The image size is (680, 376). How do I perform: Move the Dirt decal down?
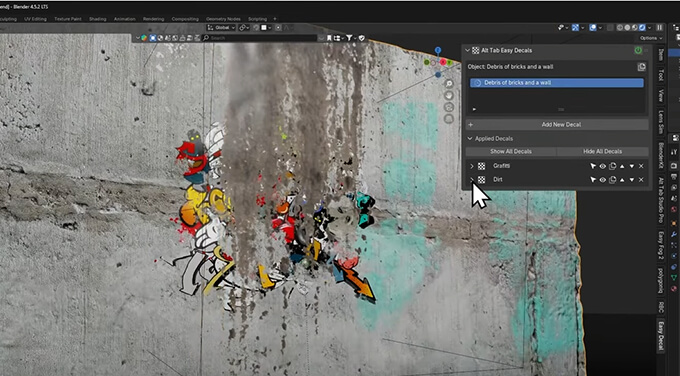[632, 180]
